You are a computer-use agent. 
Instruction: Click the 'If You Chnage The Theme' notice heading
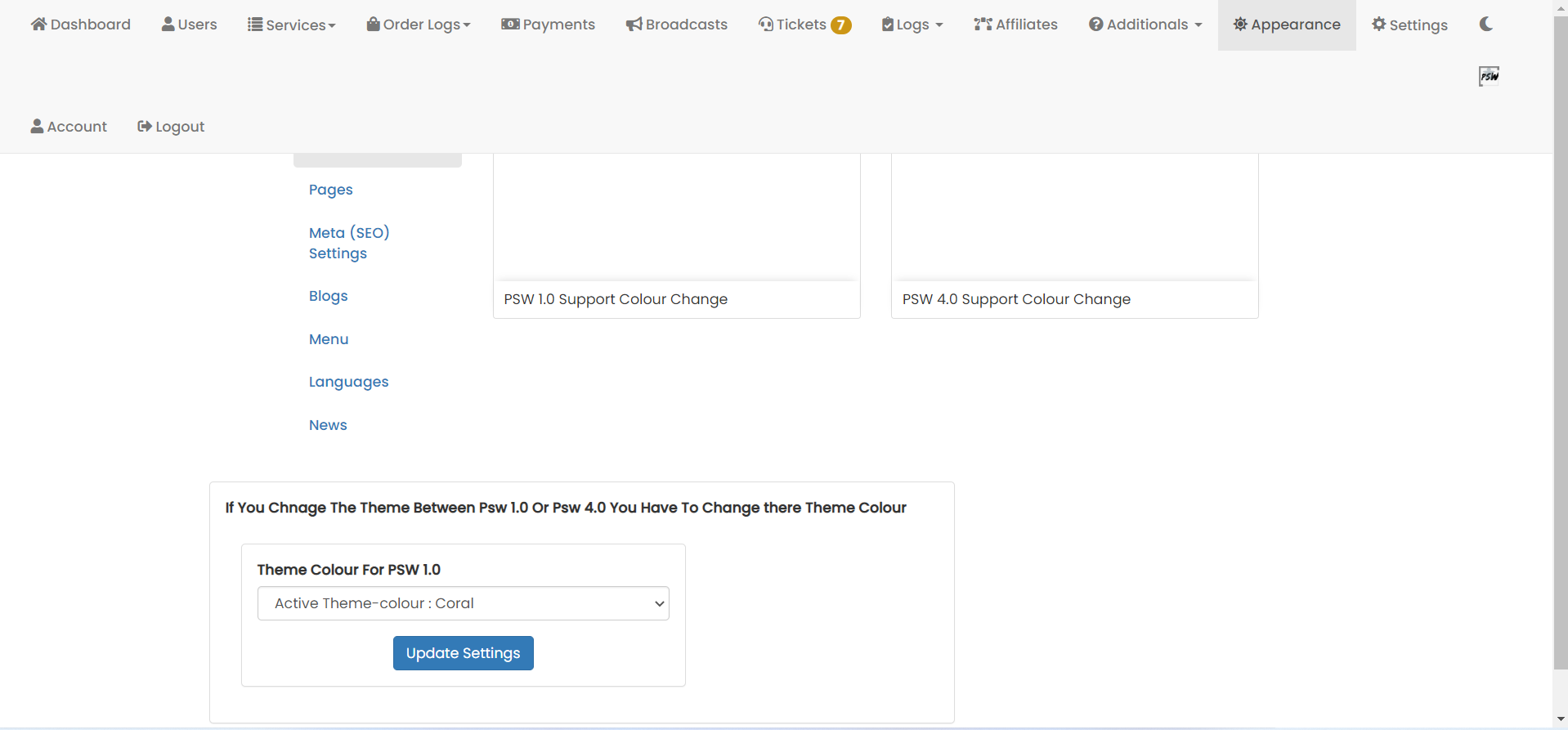pyautogui.click(x=566, y=508)
